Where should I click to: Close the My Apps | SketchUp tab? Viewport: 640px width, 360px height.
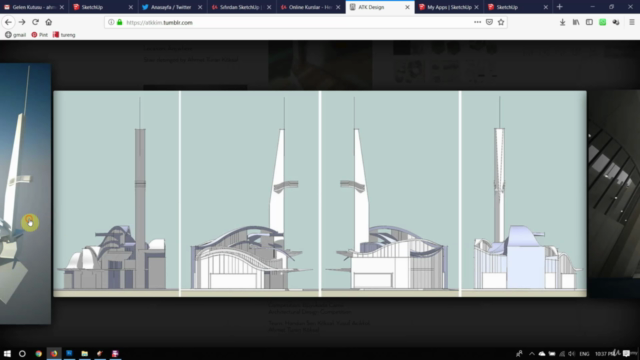point(476,7)
